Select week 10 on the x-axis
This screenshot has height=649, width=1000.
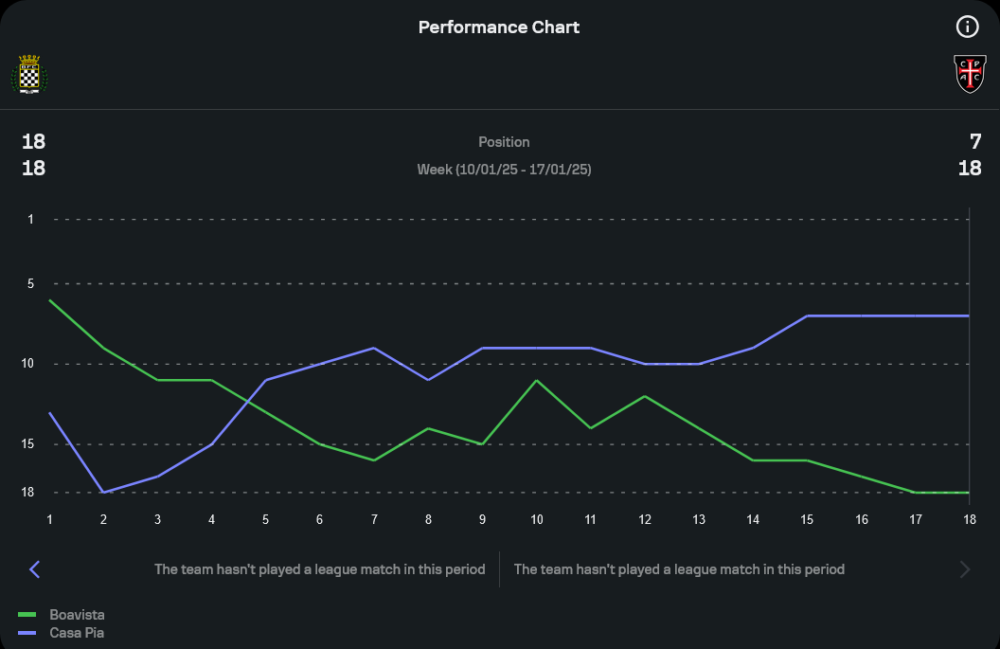click(x=537, y=519)
